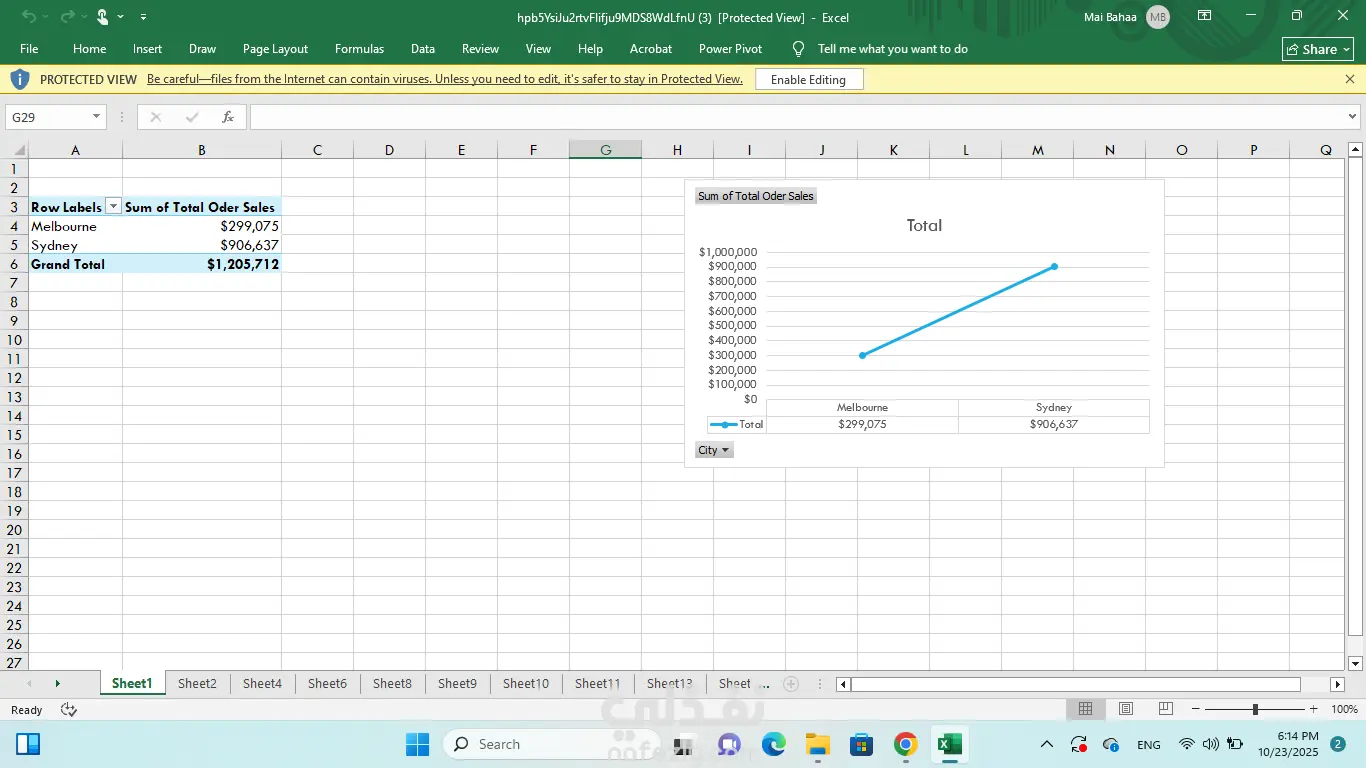Switch to Page Break Preview view
The width and height of the screenshot is (1366, 768).
coord(1165,709)
